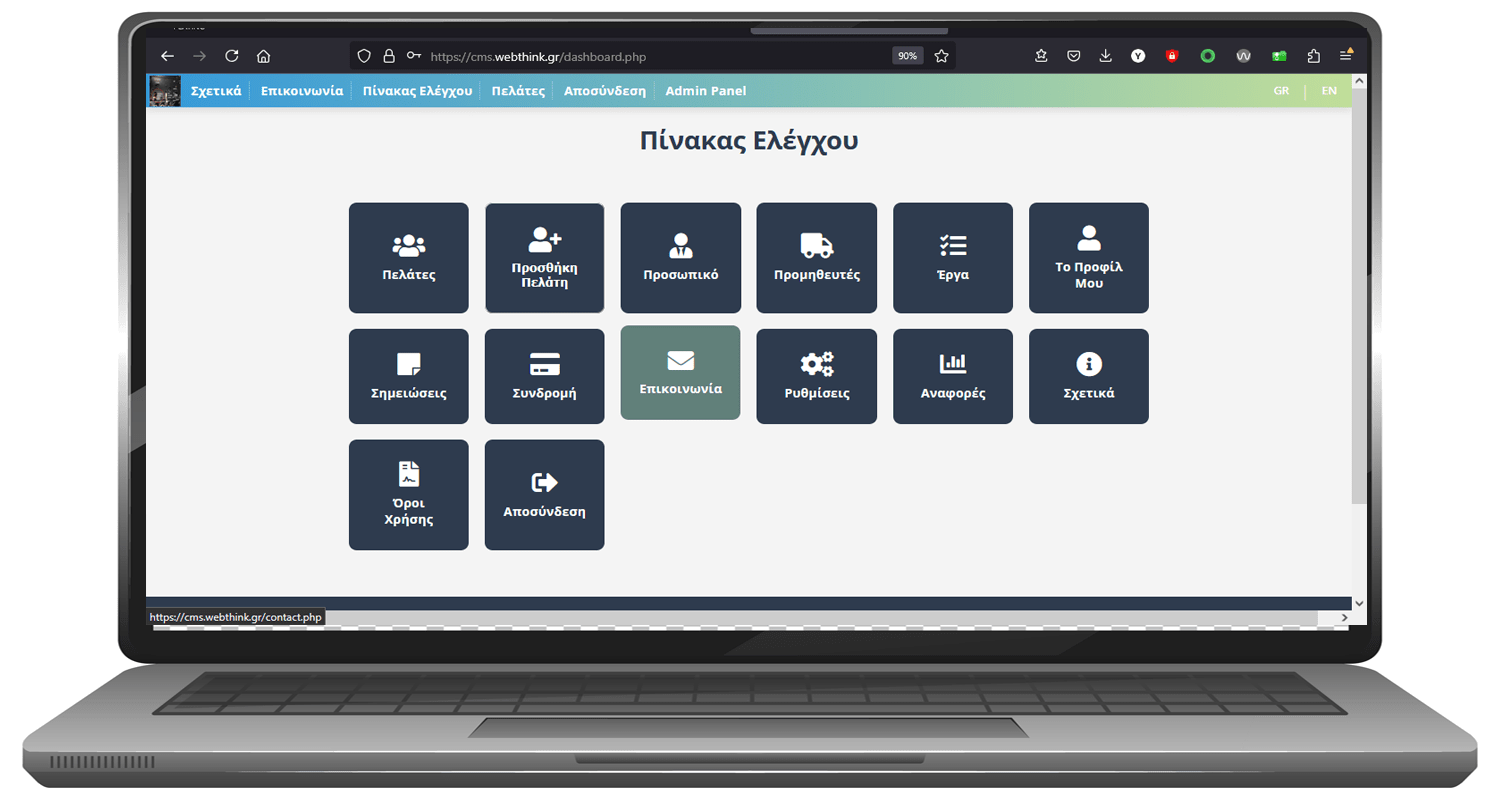Open the Αναφορές chart tile
Viewport: 1500px width, 800px height.
(x=952, y=376)
